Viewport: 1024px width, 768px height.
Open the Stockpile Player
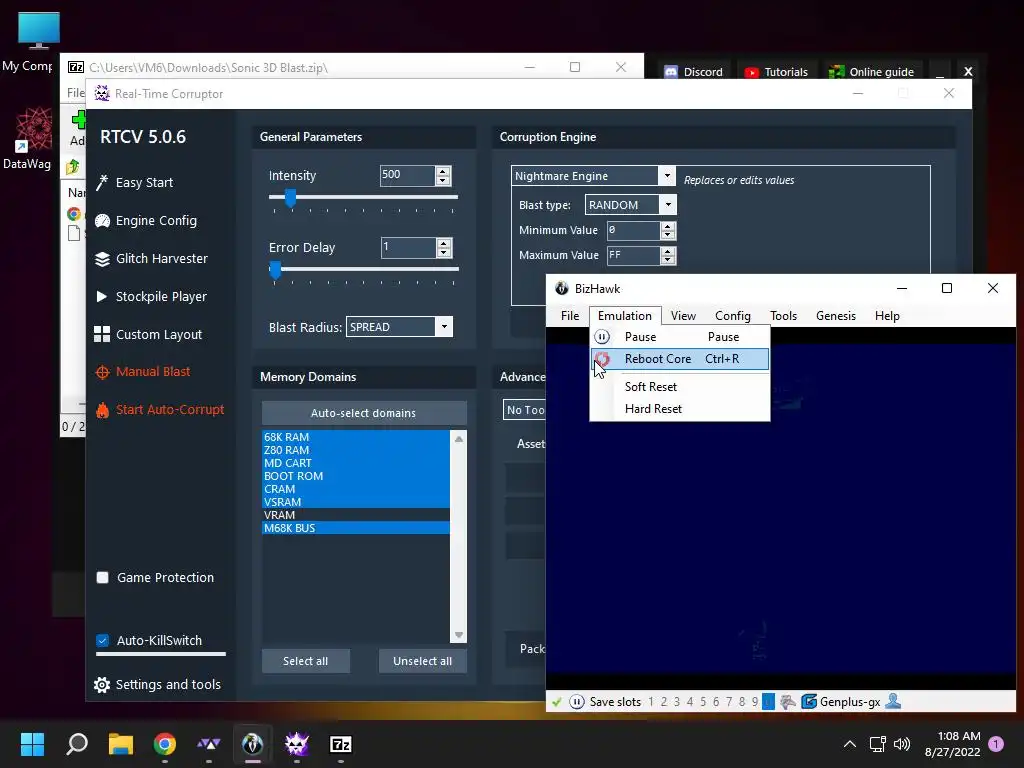[151, 296]
